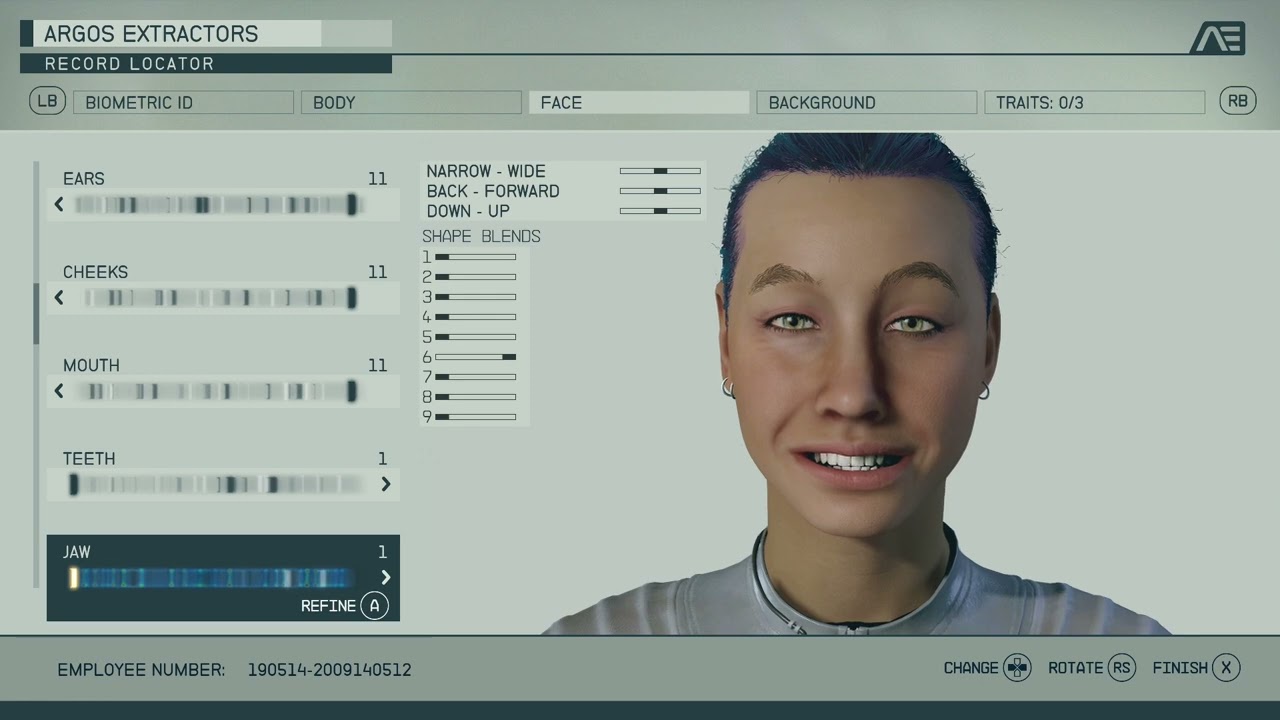Image resolution: width=1280 pixels, height=720 pixels.
Task: Click the Record Locator subtitle
Action: tap(129, 64)
